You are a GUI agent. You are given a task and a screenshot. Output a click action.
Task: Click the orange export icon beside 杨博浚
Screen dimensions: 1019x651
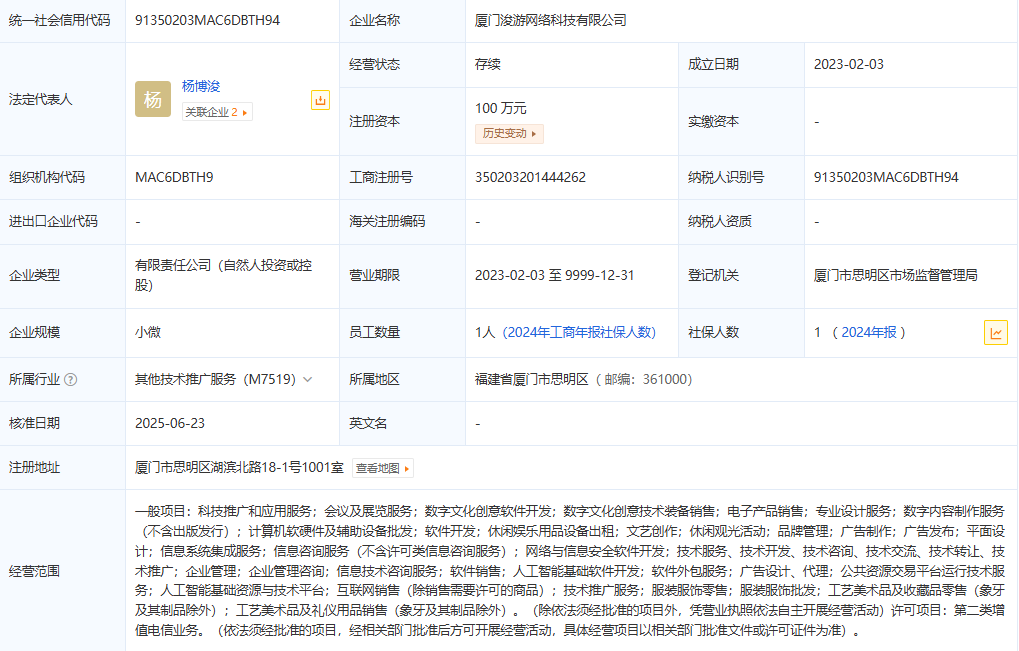click(320, 100)
